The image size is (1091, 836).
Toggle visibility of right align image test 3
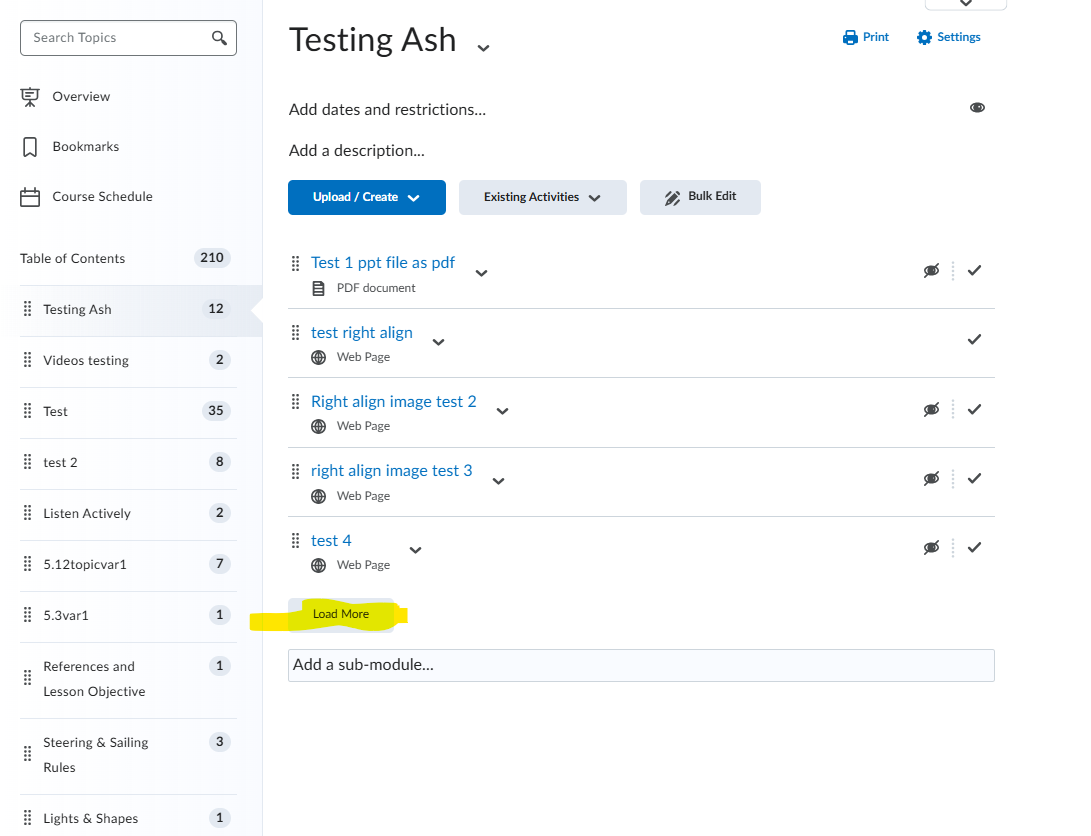[931, 479]
